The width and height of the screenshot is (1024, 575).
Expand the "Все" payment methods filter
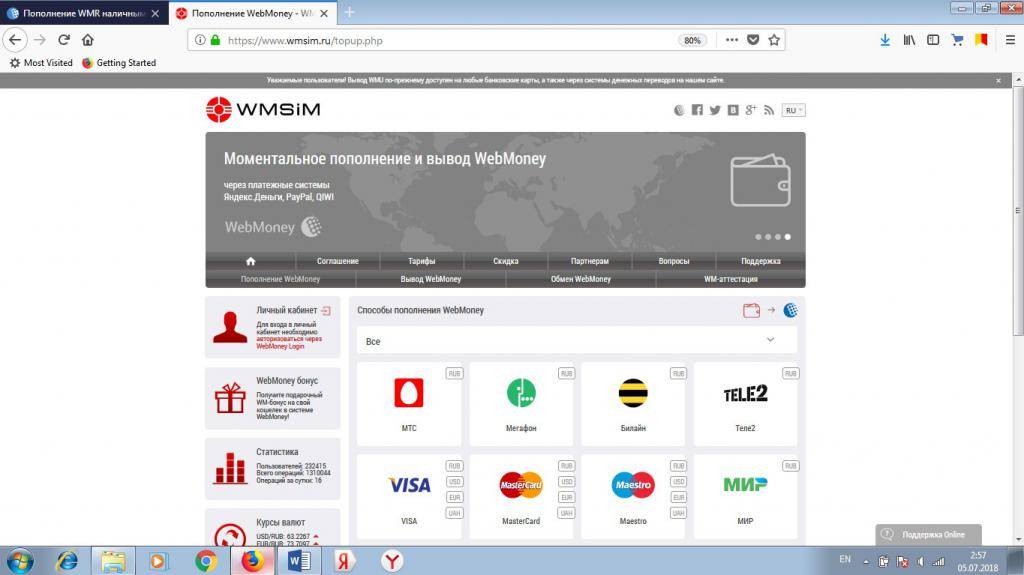coord(577,341)
